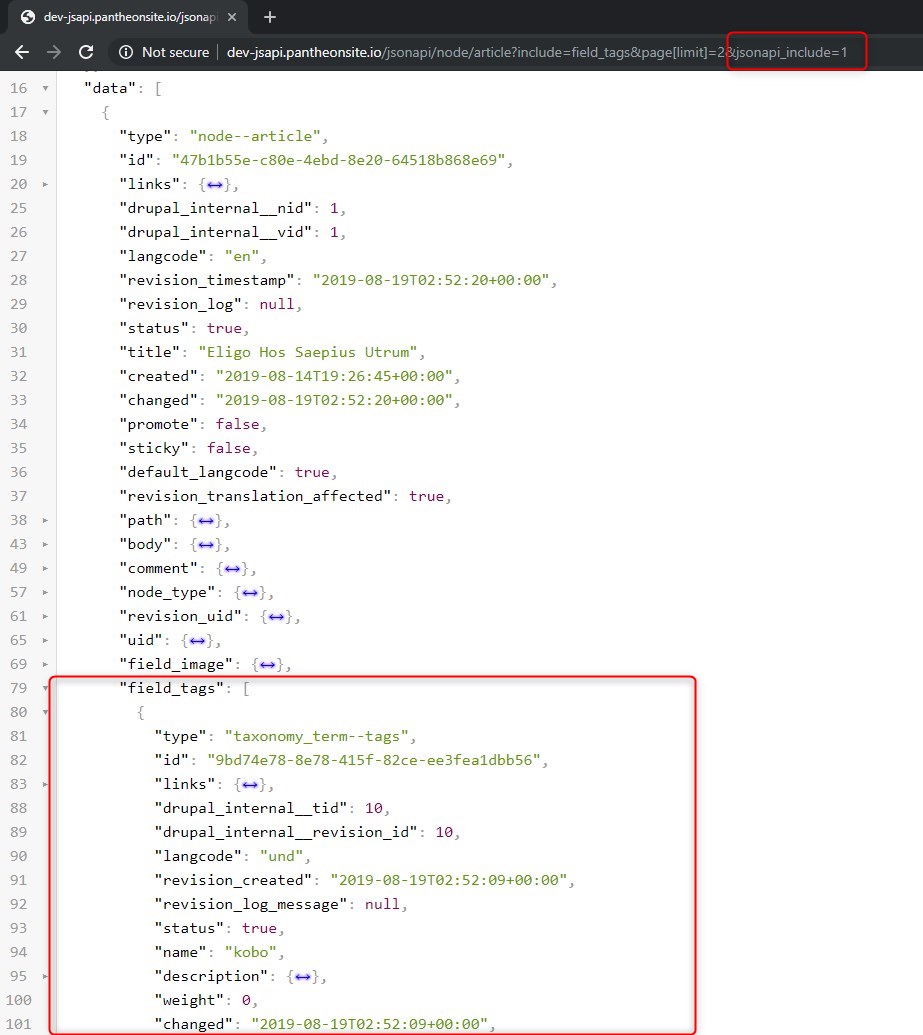This screenshot has width=923, height=1035.
Task: Collapse the "field_tags" array on line 79
Action: click(x=45, y=688)
